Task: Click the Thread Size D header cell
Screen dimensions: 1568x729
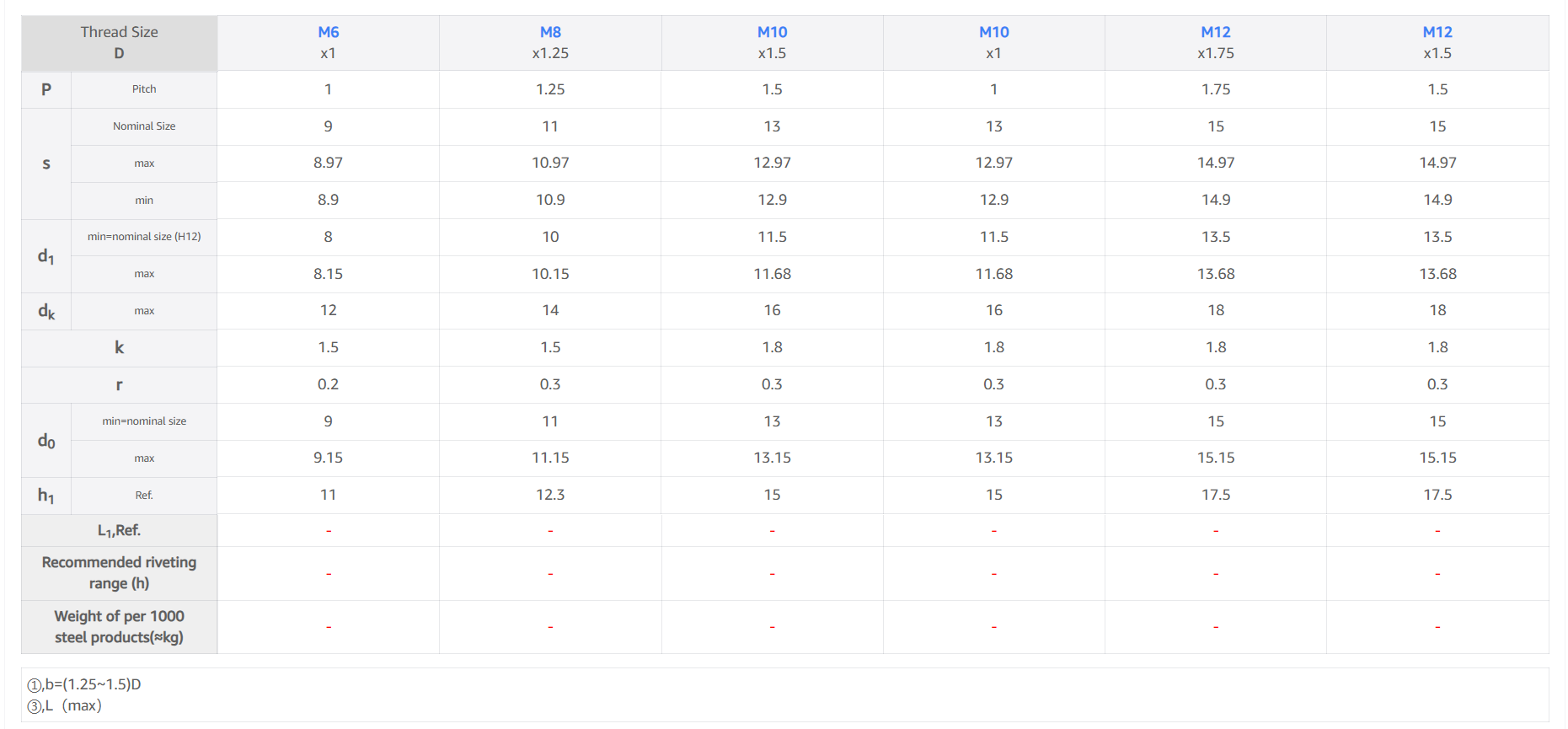Action: coord(119,42)
